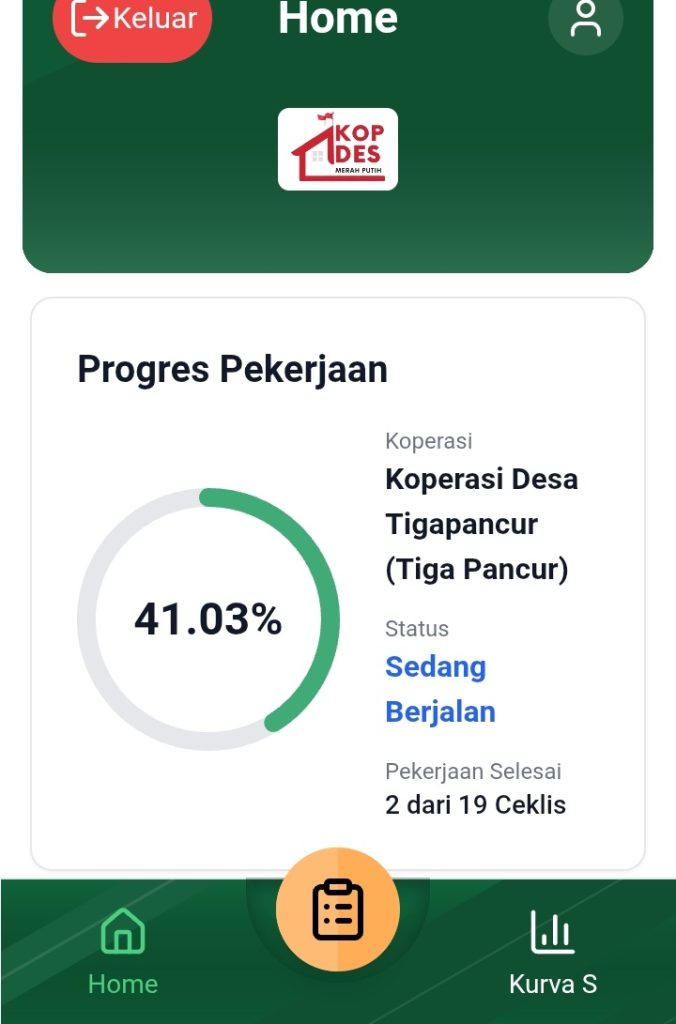Click the grey Status field label
The image size is (676, 1024).
point(417,629)
